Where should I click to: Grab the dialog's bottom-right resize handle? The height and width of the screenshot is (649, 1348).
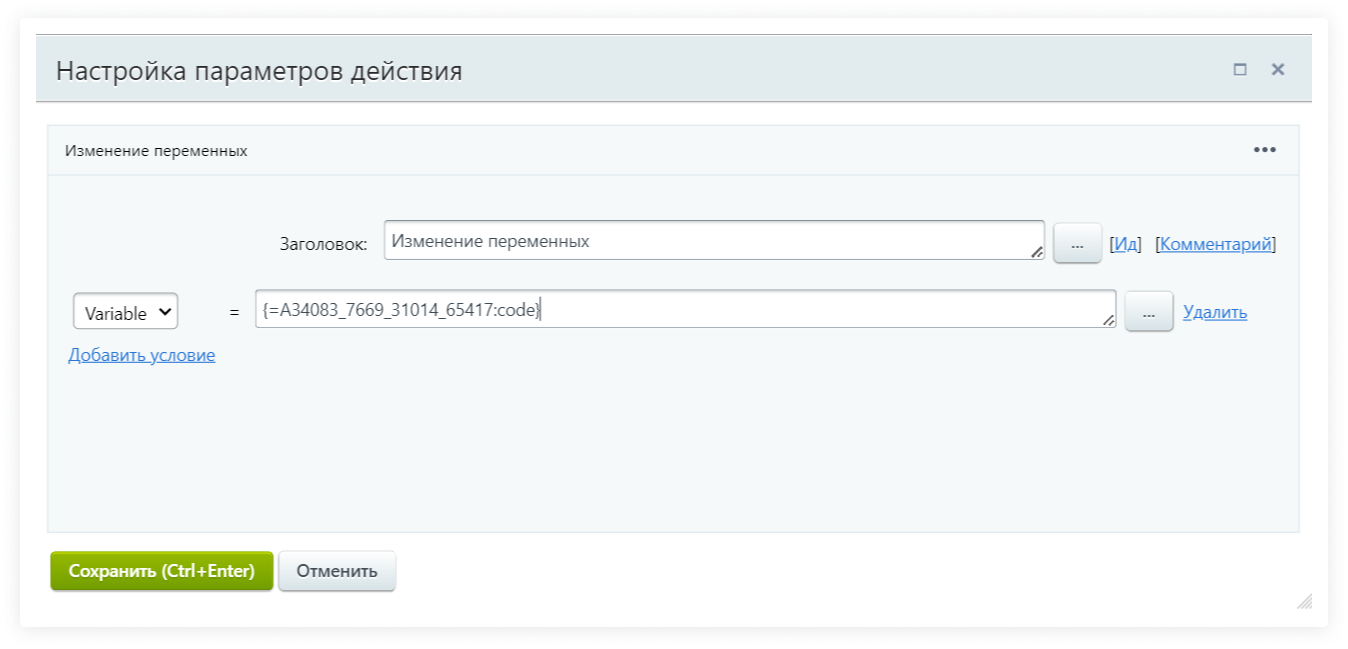coord(1304,601)
